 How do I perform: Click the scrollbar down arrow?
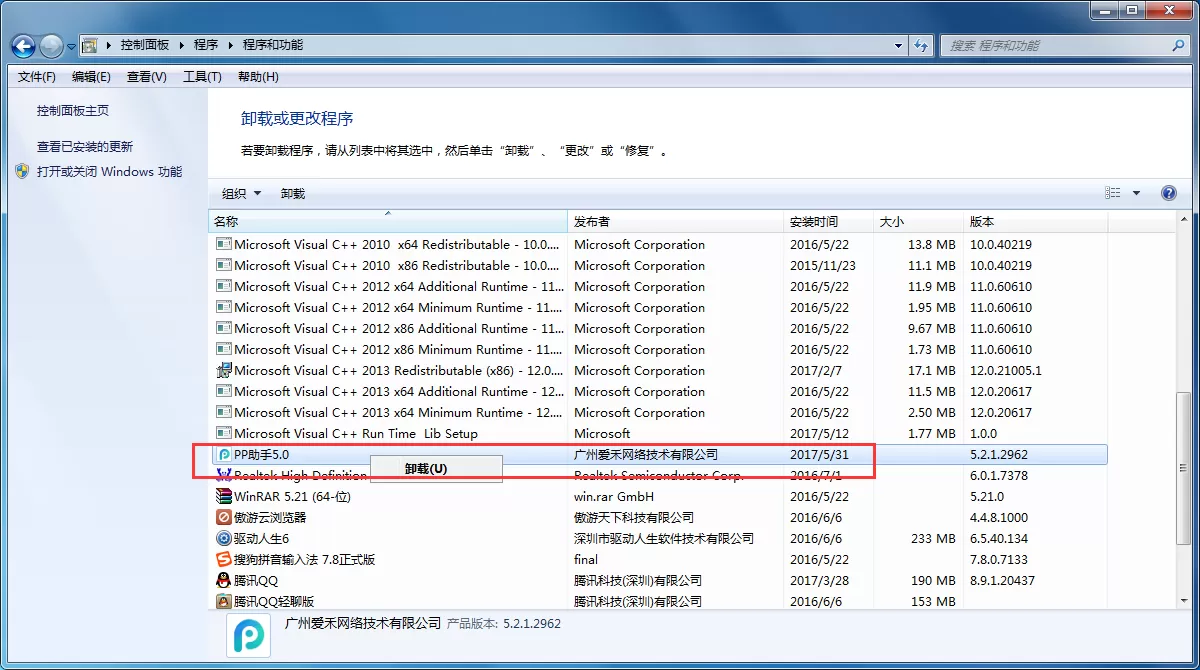point(1184,600)
